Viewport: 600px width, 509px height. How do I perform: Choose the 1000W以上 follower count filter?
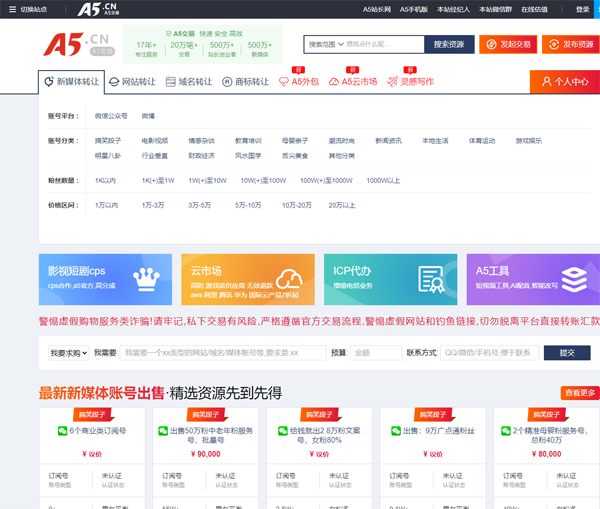(x=383, y=181)
